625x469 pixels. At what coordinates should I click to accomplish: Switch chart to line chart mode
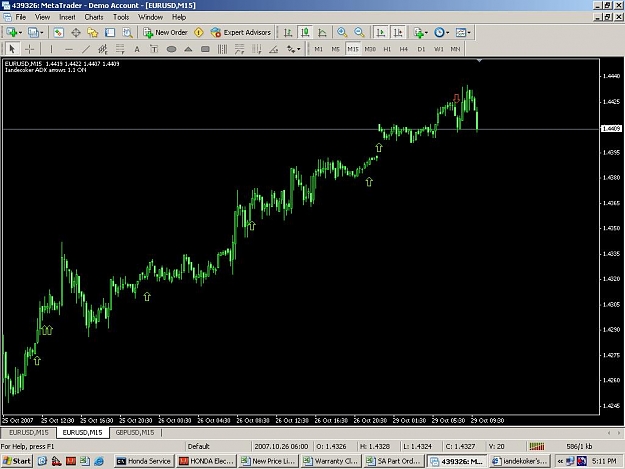(x=322, y=33)
